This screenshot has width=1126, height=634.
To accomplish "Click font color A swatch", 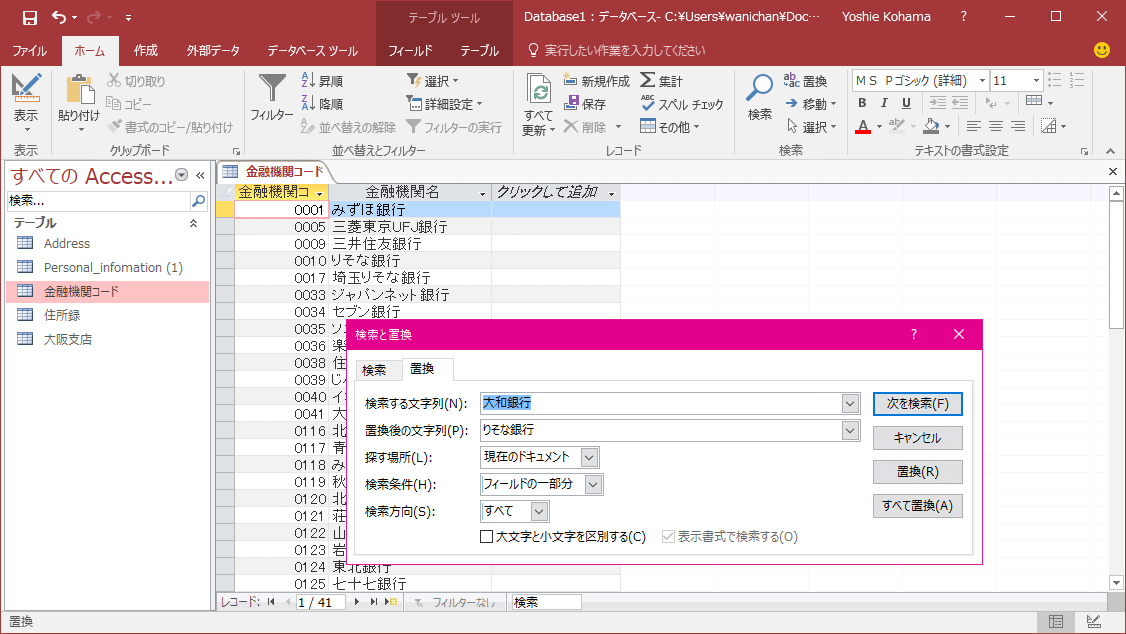I will coord(863,126).
